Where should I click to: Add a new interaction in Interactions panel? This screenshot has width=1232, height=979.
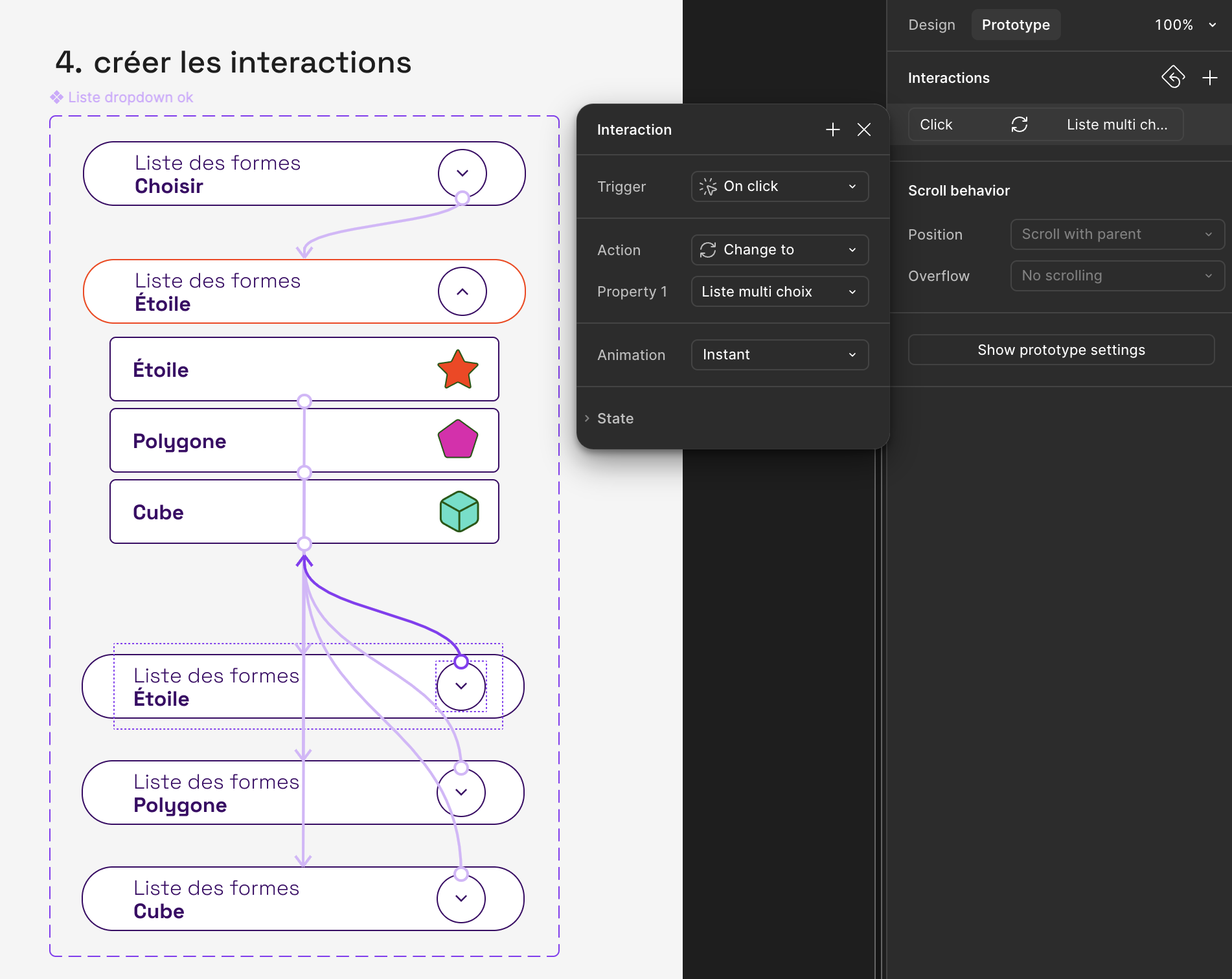point(1209,78)
